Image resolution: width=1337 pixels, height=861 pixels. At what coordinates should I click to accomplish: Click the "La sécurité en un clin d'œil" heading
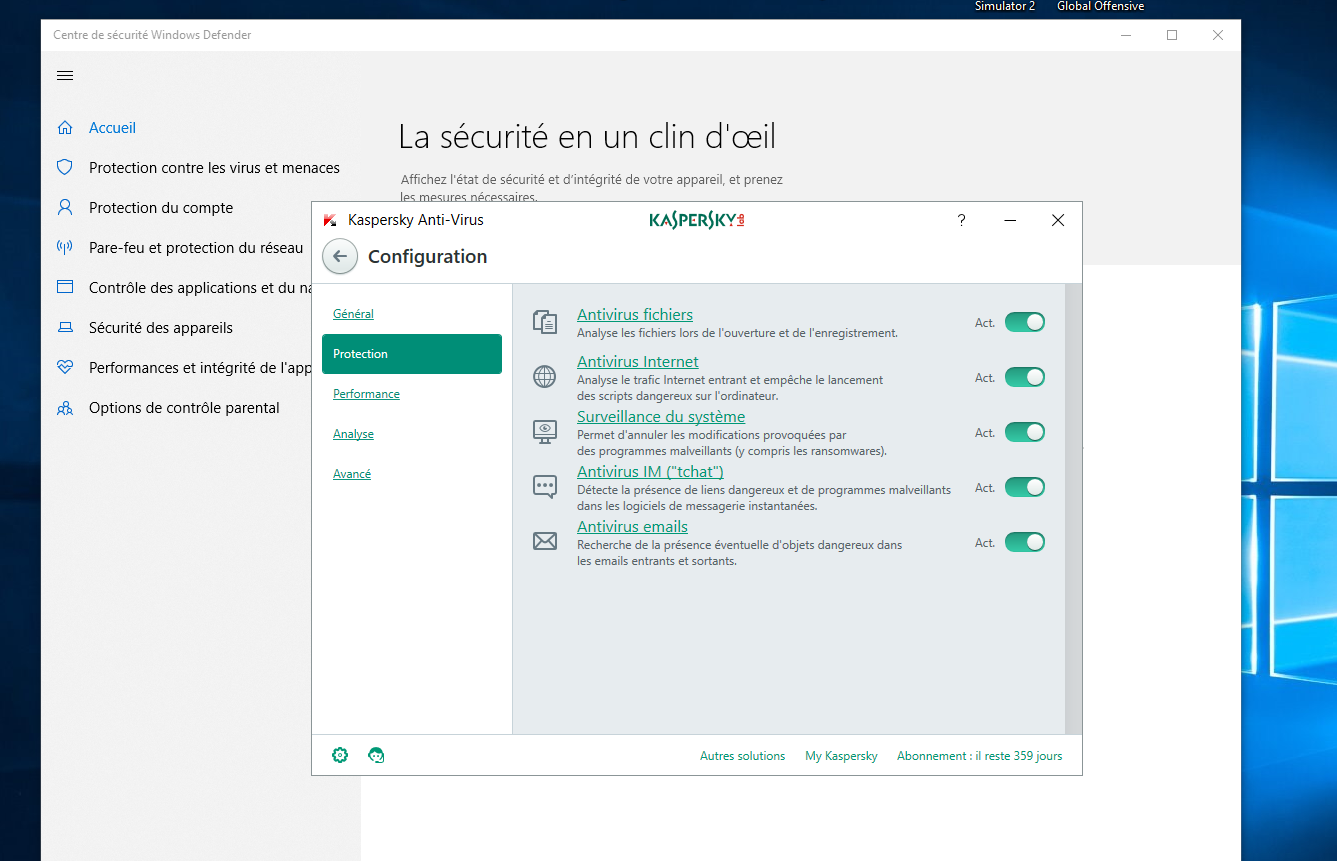(x=587, y=137)
